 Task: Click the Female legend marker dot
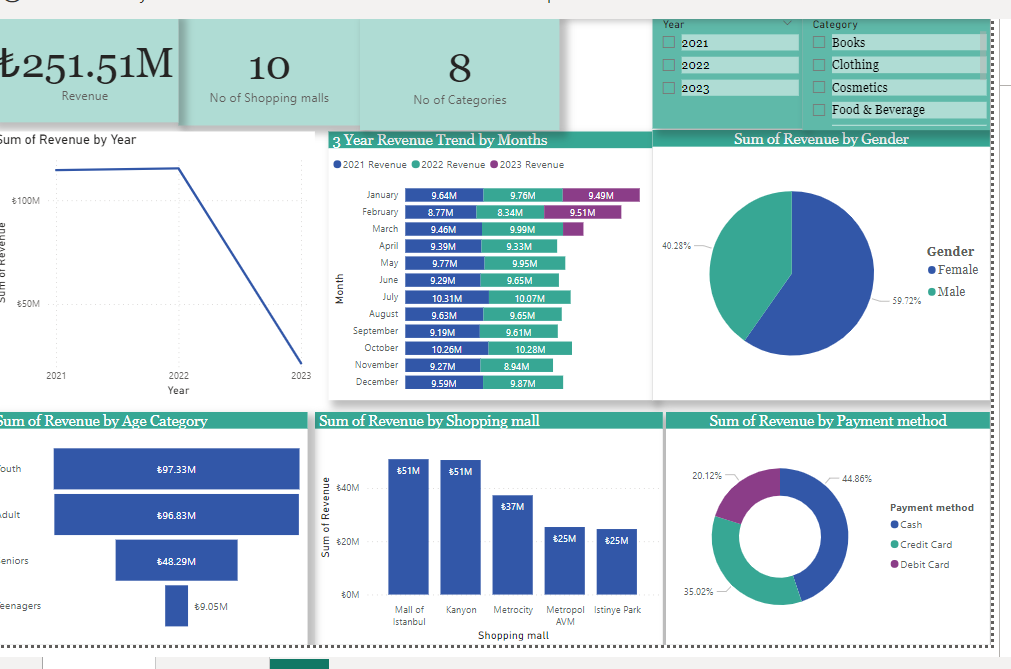932,270
